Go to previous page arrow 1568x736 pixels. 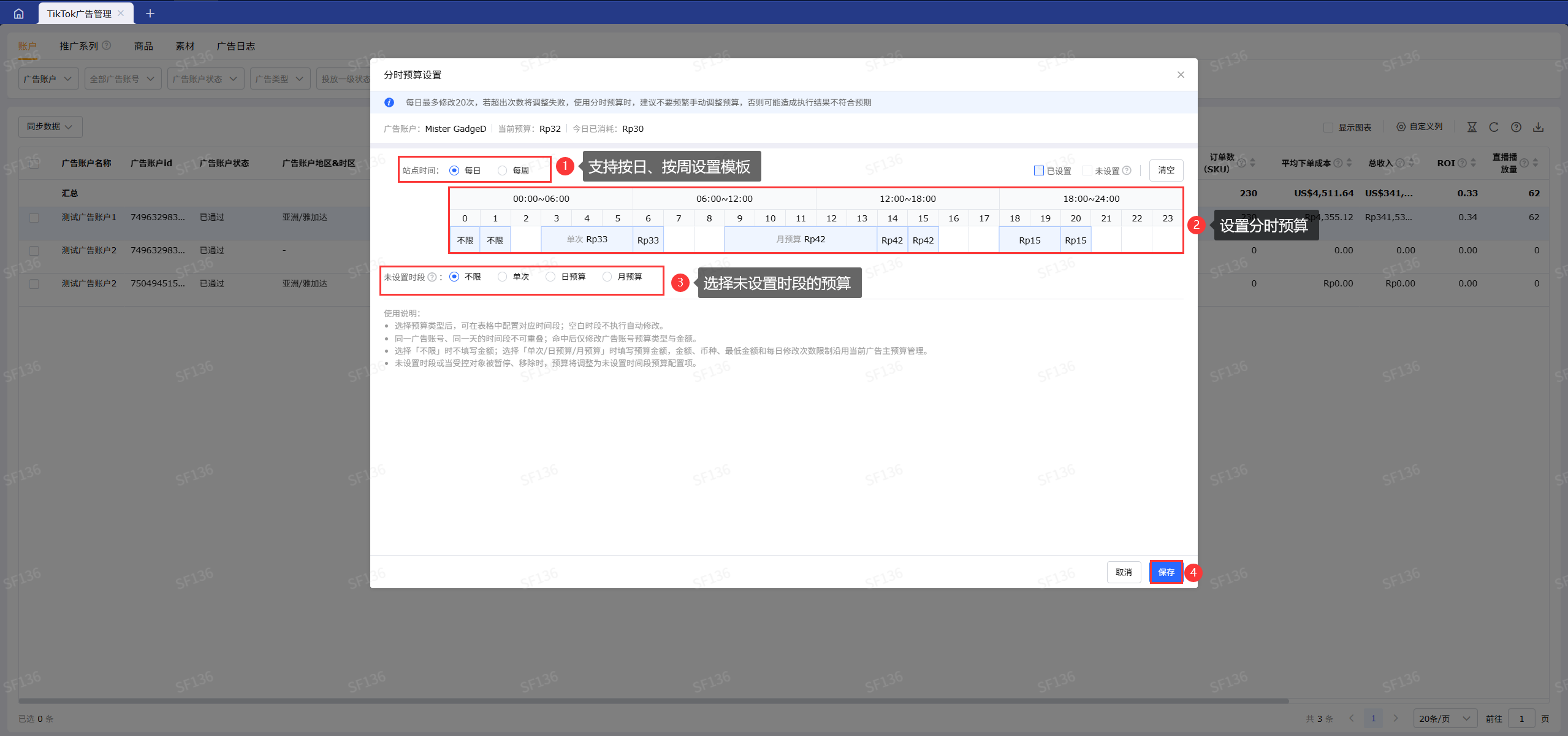click(1352, 718)
